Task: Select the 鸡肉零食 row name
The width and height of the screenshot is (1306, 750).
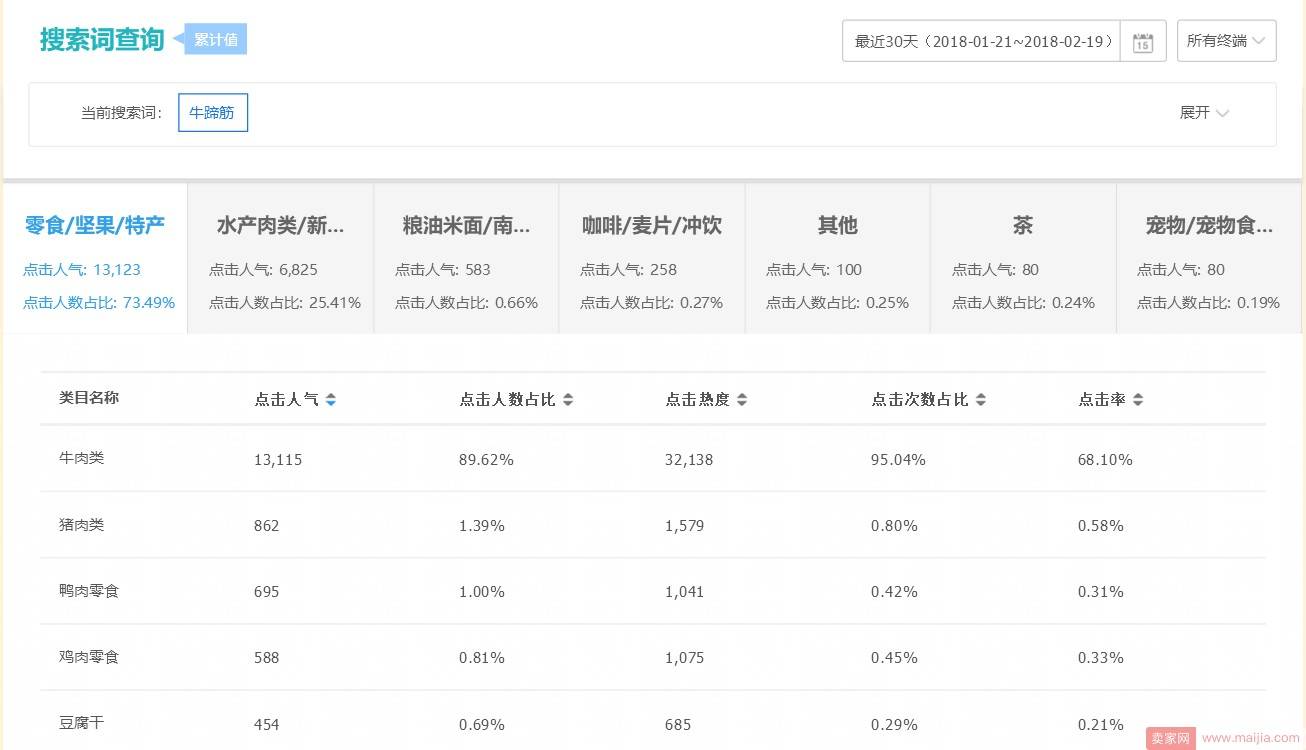Action: coord(89,656)
